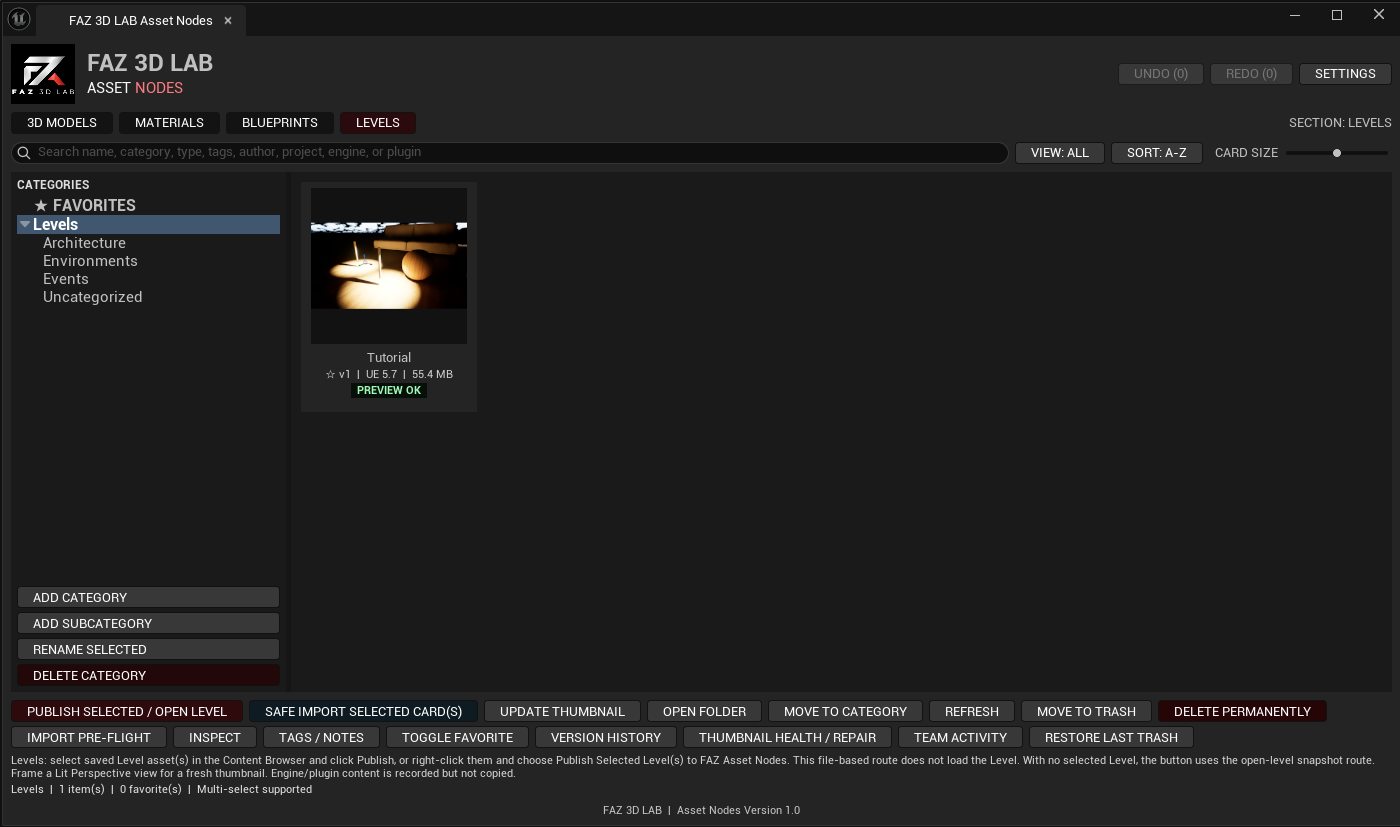Image resolution: width=1400 pixels, height=827 pixels.
Task: Toggle favorite for selected card
Action: pyautogui.click(x=457, y=737)
